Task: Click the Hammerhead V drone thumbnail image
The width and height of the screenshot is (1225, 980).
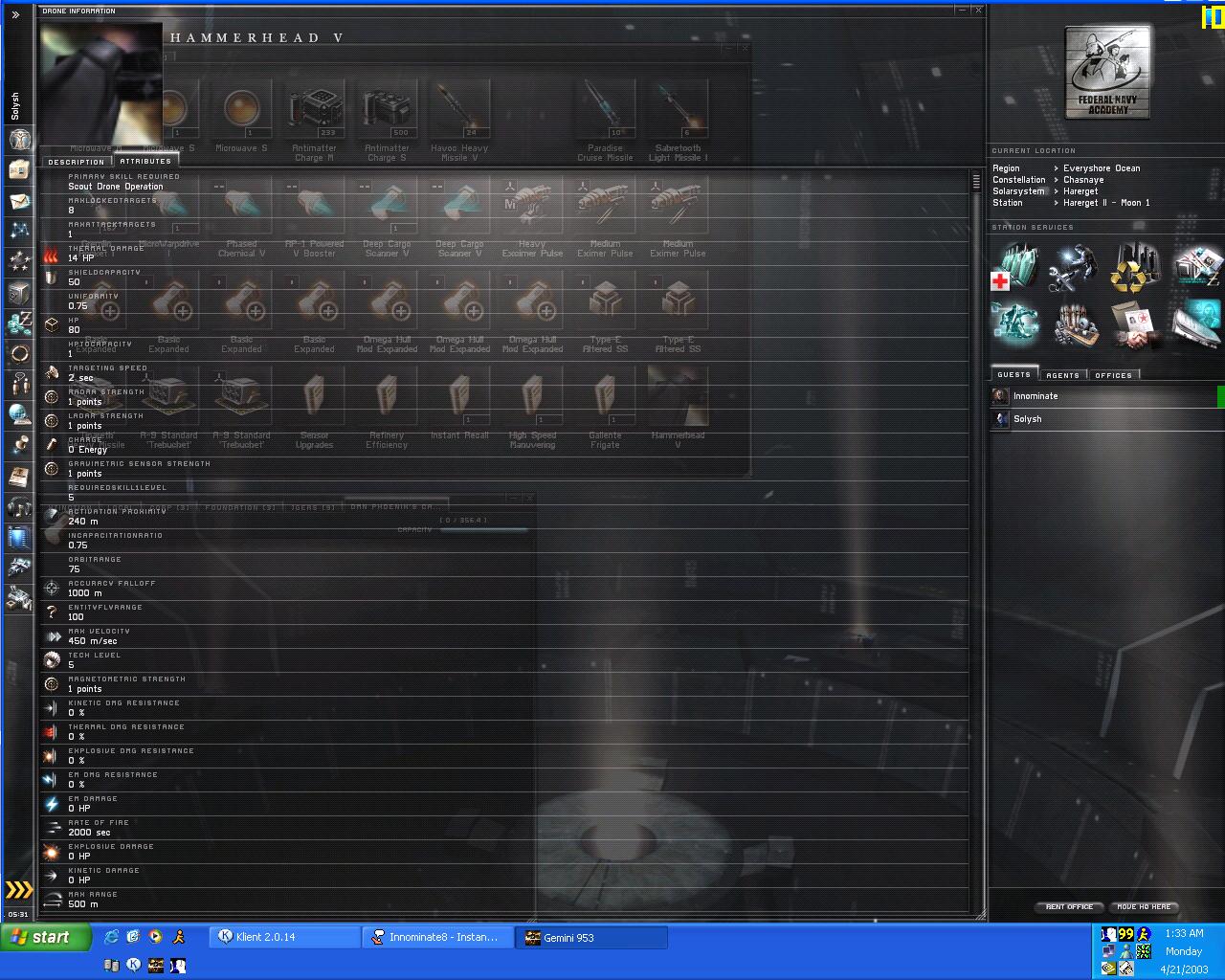Action: tap(101, 82)
